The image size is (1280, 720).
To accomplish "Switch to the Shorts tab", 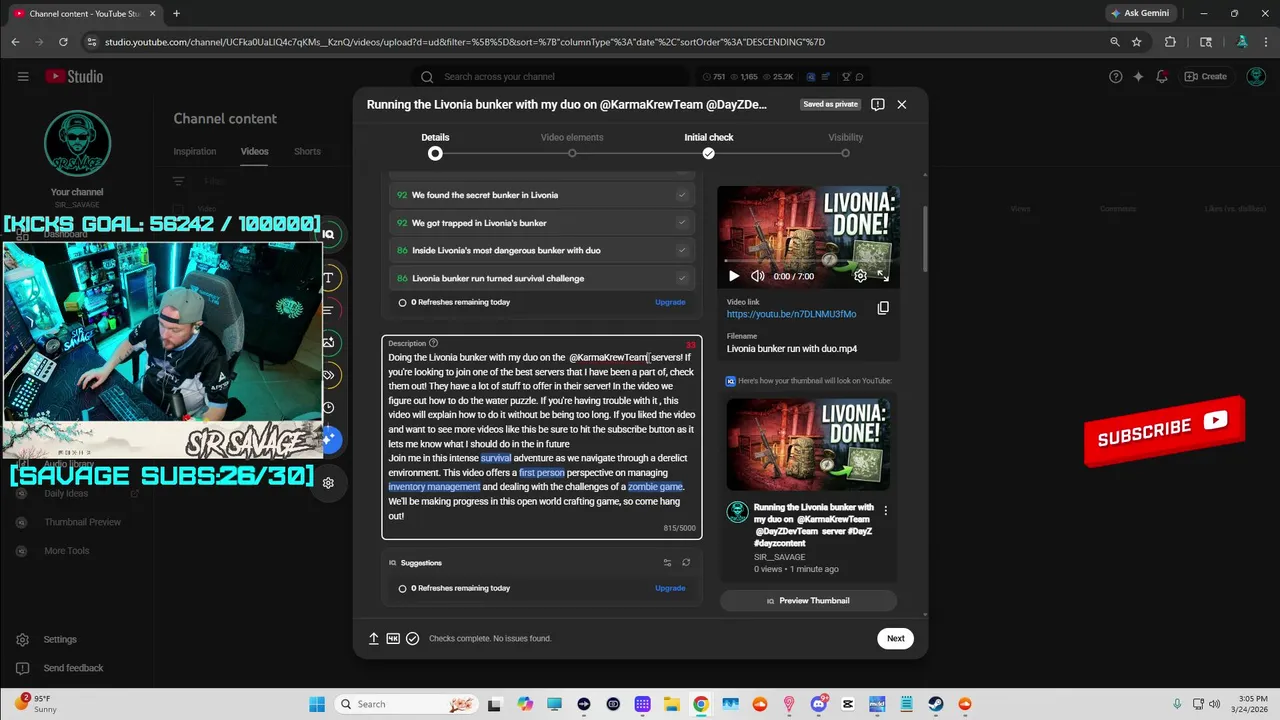I will click(307, 152).
